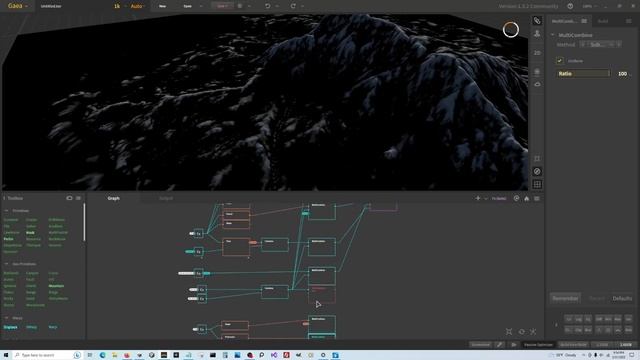This screenshot has width=640, height=360.
Task: Click the Defaults button
Action: tap(622, 298)
